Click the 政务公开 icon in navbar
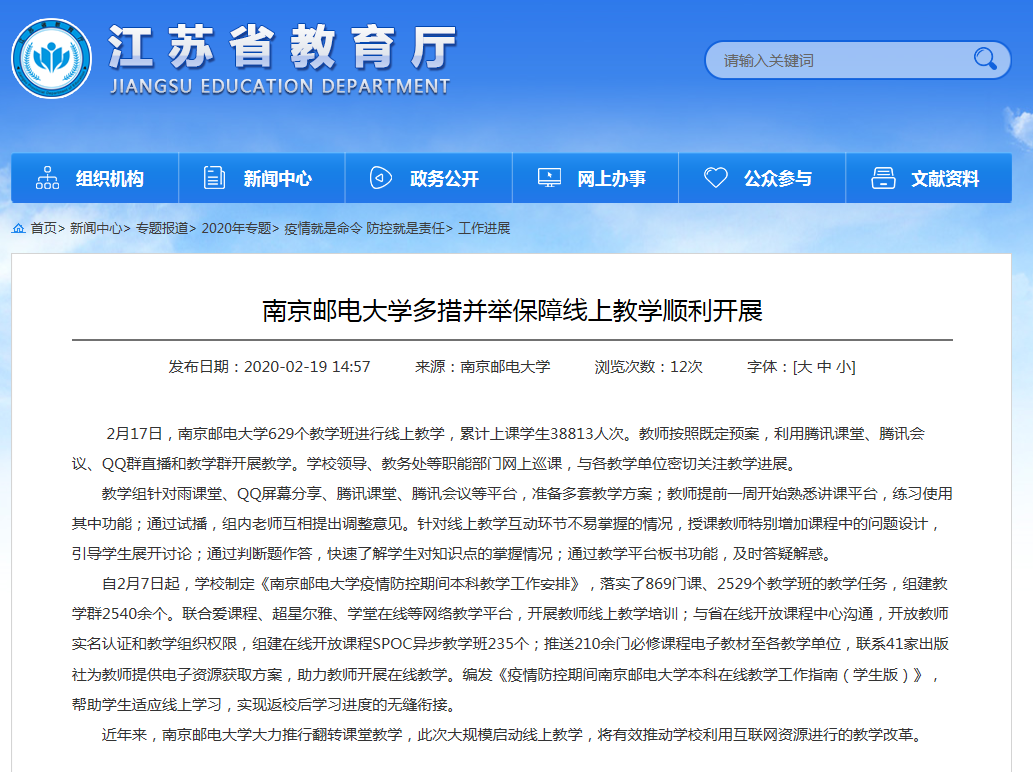1033x772 pixels. point(380,179)
